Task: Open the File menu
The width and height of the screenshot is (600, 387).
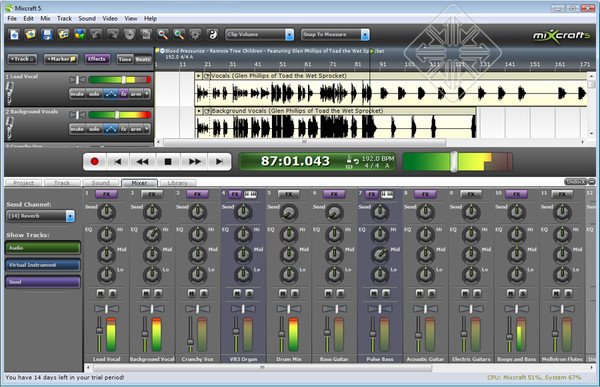Action: [12, 18]
